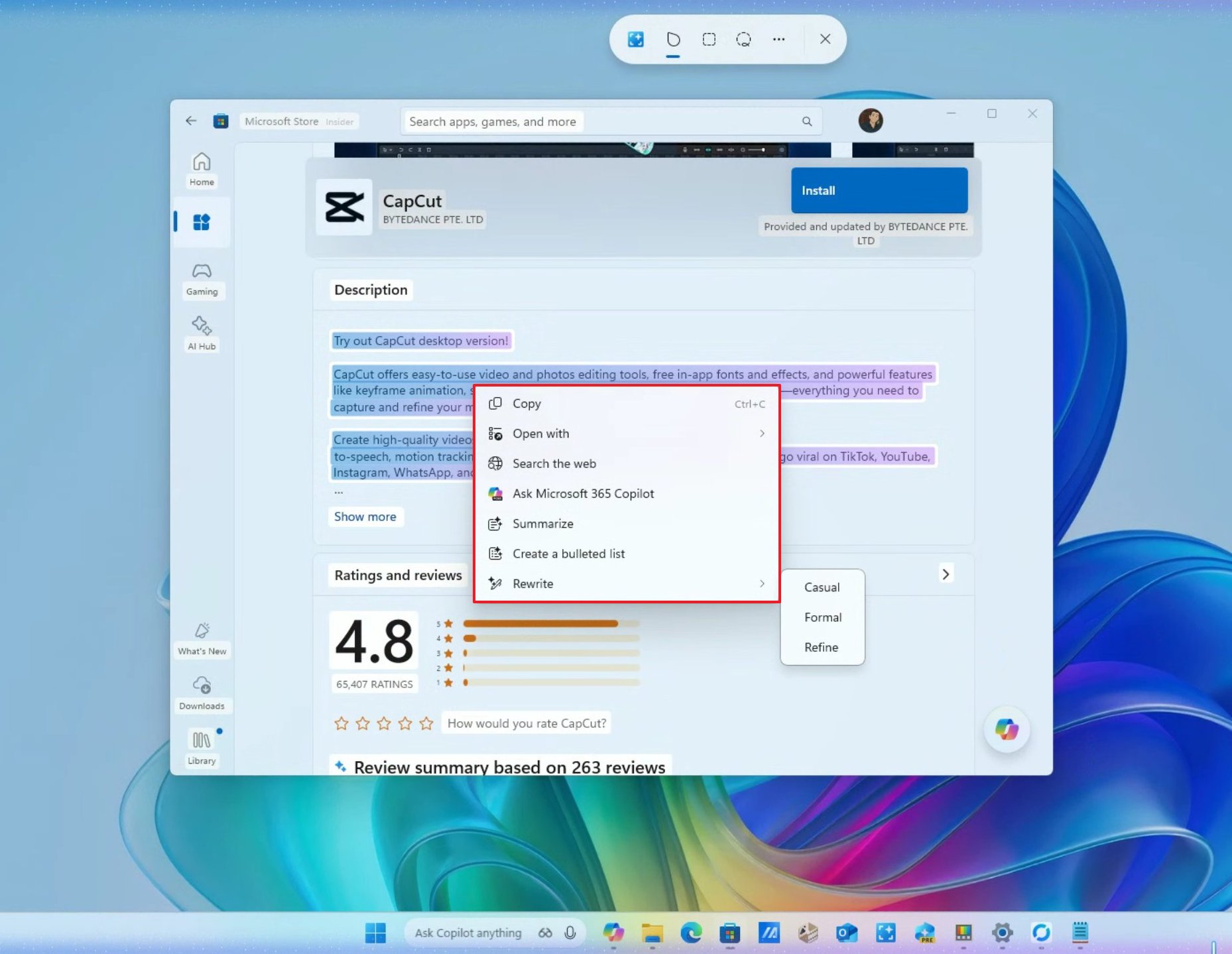Choose the "Formal" rewrite option
This screenshot has width=1232, height=954.
(x=822, y=617)
